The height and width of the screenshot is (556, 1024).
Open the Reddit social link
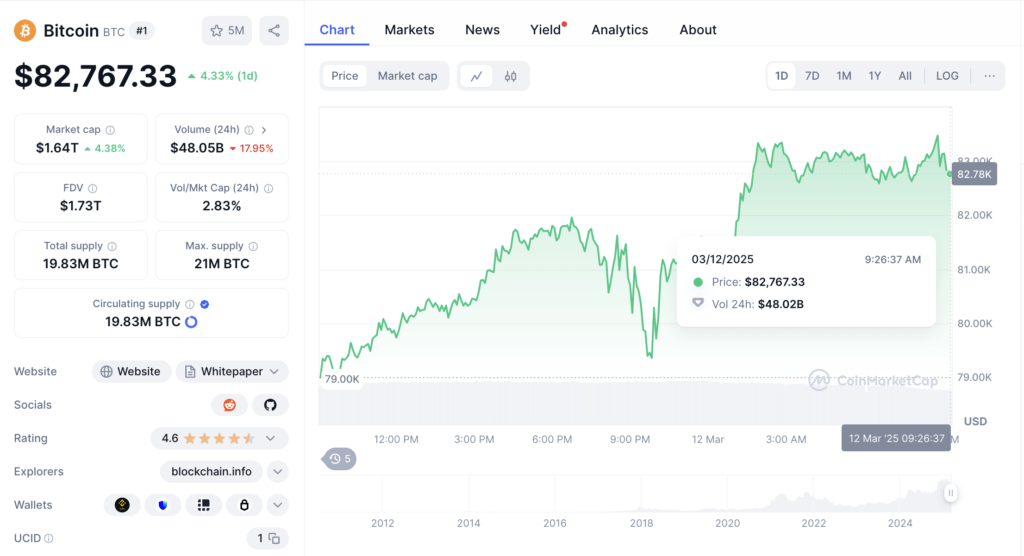(x=229, y=405)
